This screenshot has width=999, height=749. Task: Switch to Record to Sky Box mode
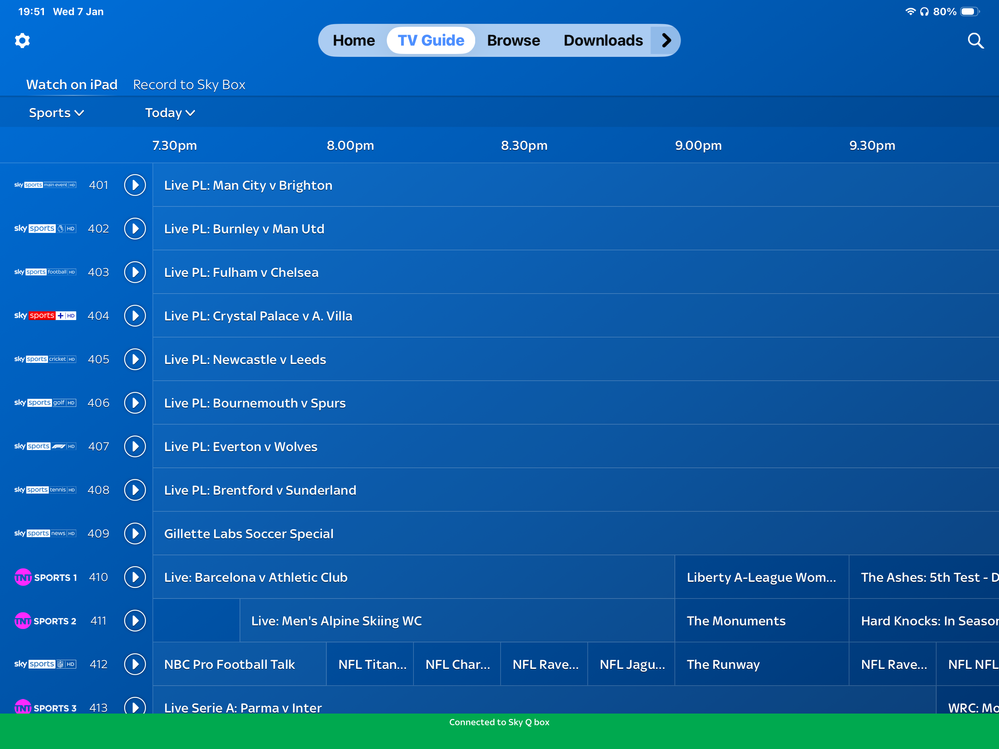click(189, 85)
